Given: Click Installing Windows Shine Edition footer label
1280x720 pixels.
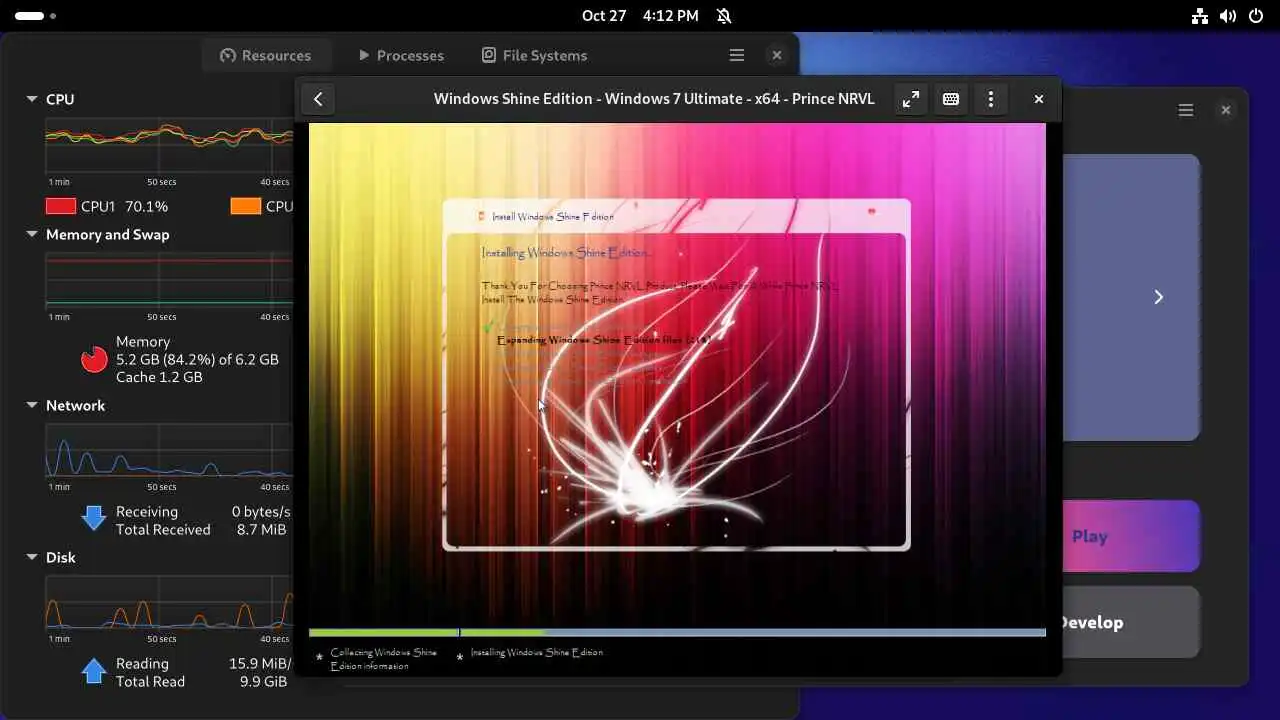Looking at the screenshot, I should [537, 652].
